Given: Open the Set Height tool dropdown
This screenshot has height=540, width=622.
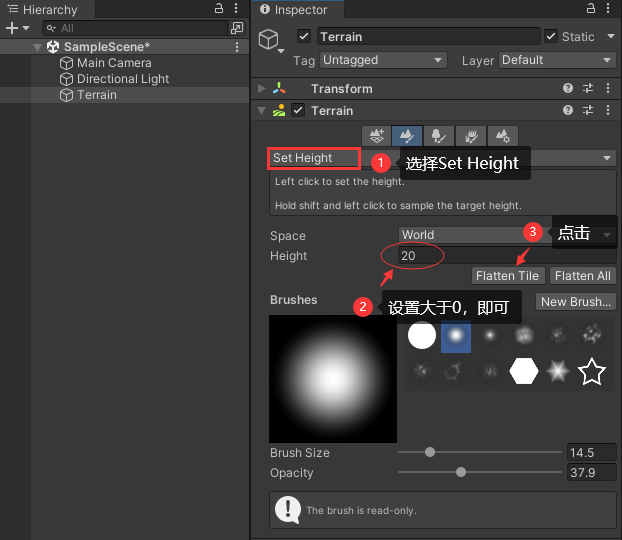Looking at the screenshot, I should (x=442, y=158).
